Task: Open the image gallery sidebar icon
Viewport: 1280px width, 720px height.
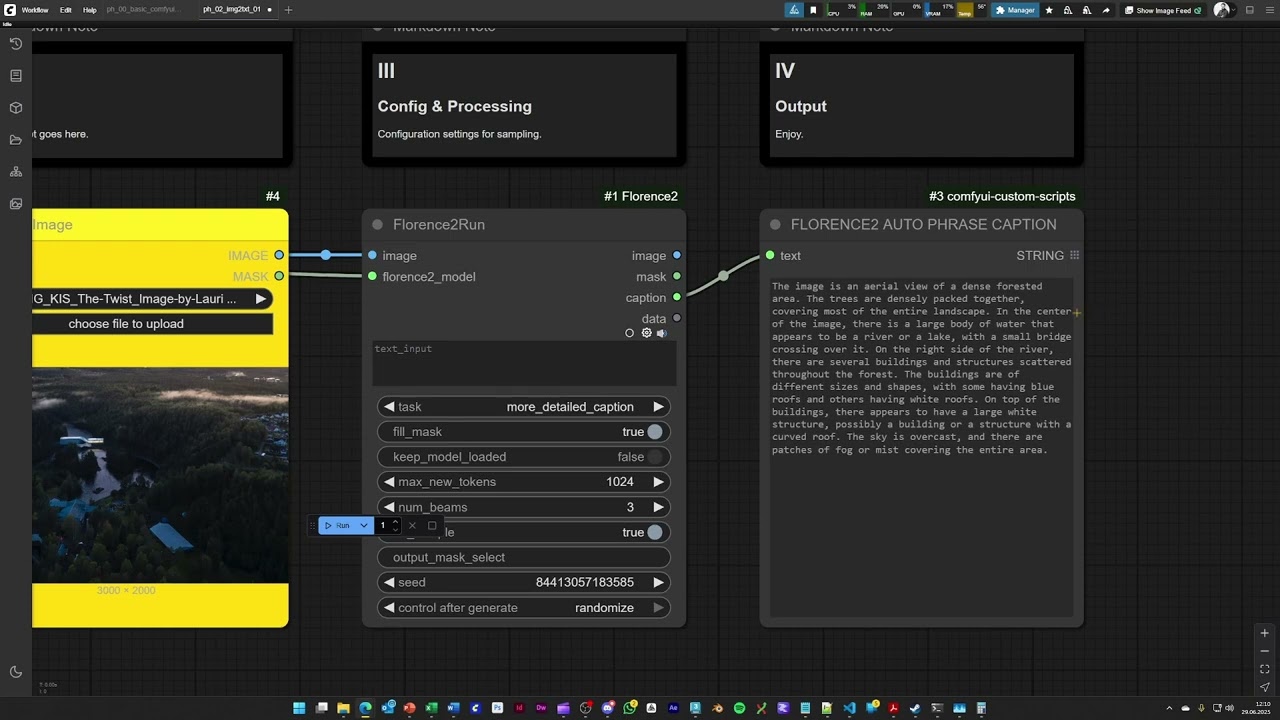Action: click(x=15, y=204)
